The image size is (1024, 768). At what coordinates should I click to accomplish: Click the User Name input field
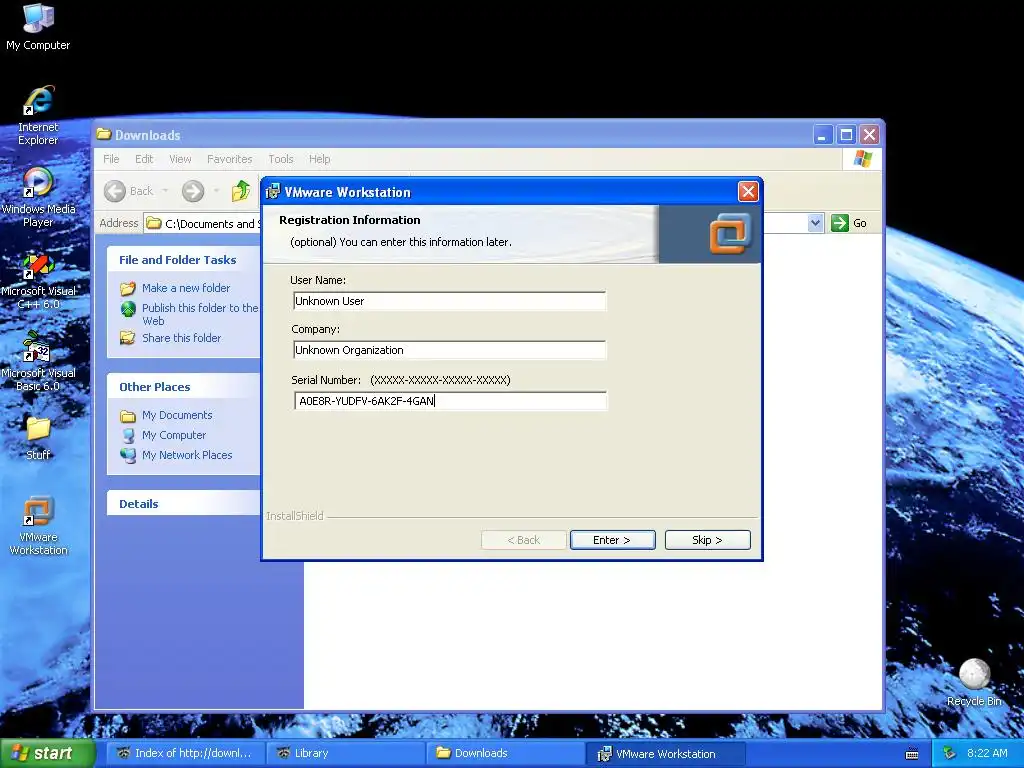[449, 301]
